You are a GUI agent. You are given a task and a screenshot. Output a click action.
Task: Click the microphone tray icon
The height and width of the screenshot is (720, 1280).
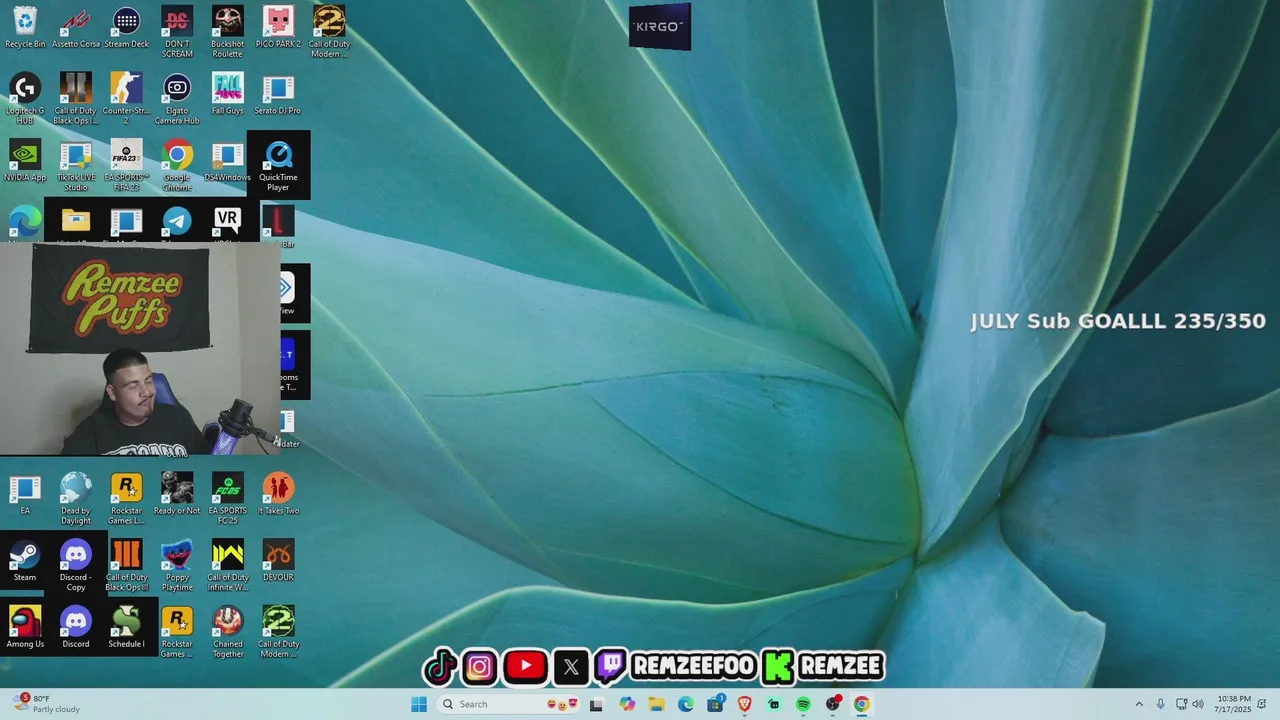coord(1160,704)
